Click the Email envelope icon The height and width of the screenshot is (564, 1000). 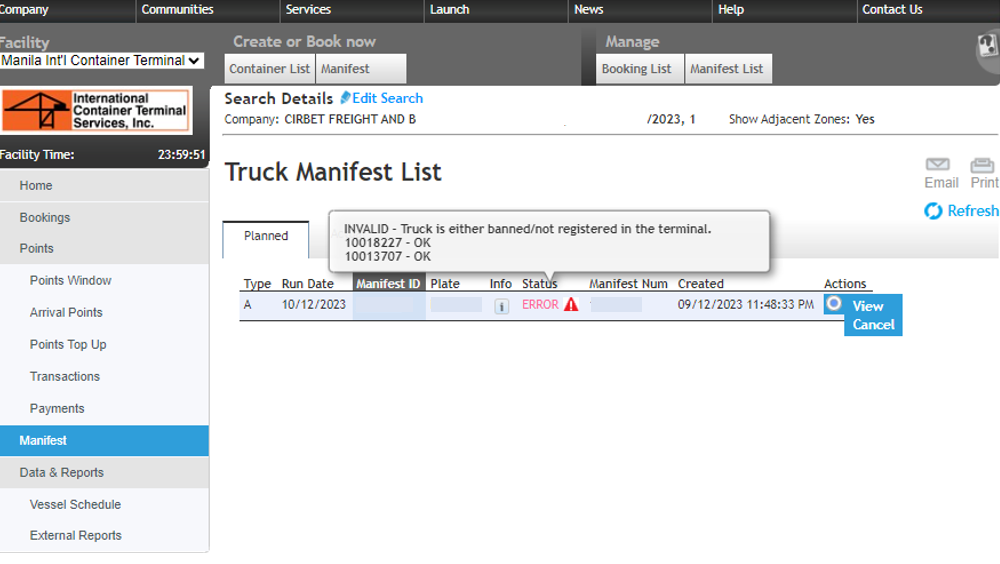click(x=937, y=165)
